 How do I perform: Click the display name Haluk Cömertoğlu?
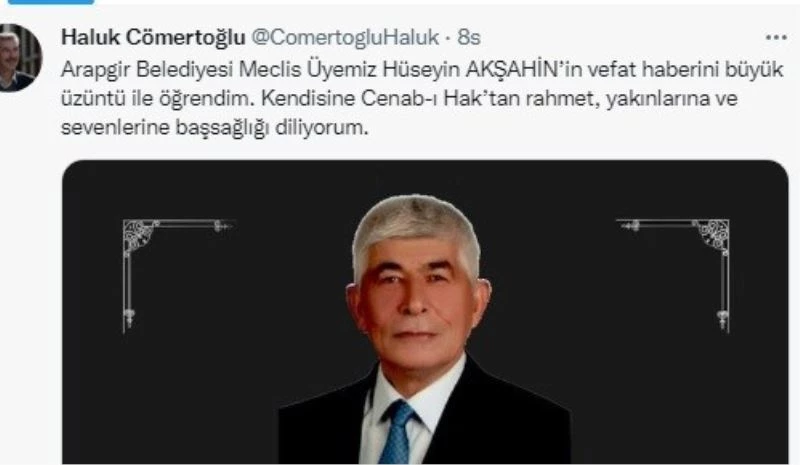pos(153,37)
